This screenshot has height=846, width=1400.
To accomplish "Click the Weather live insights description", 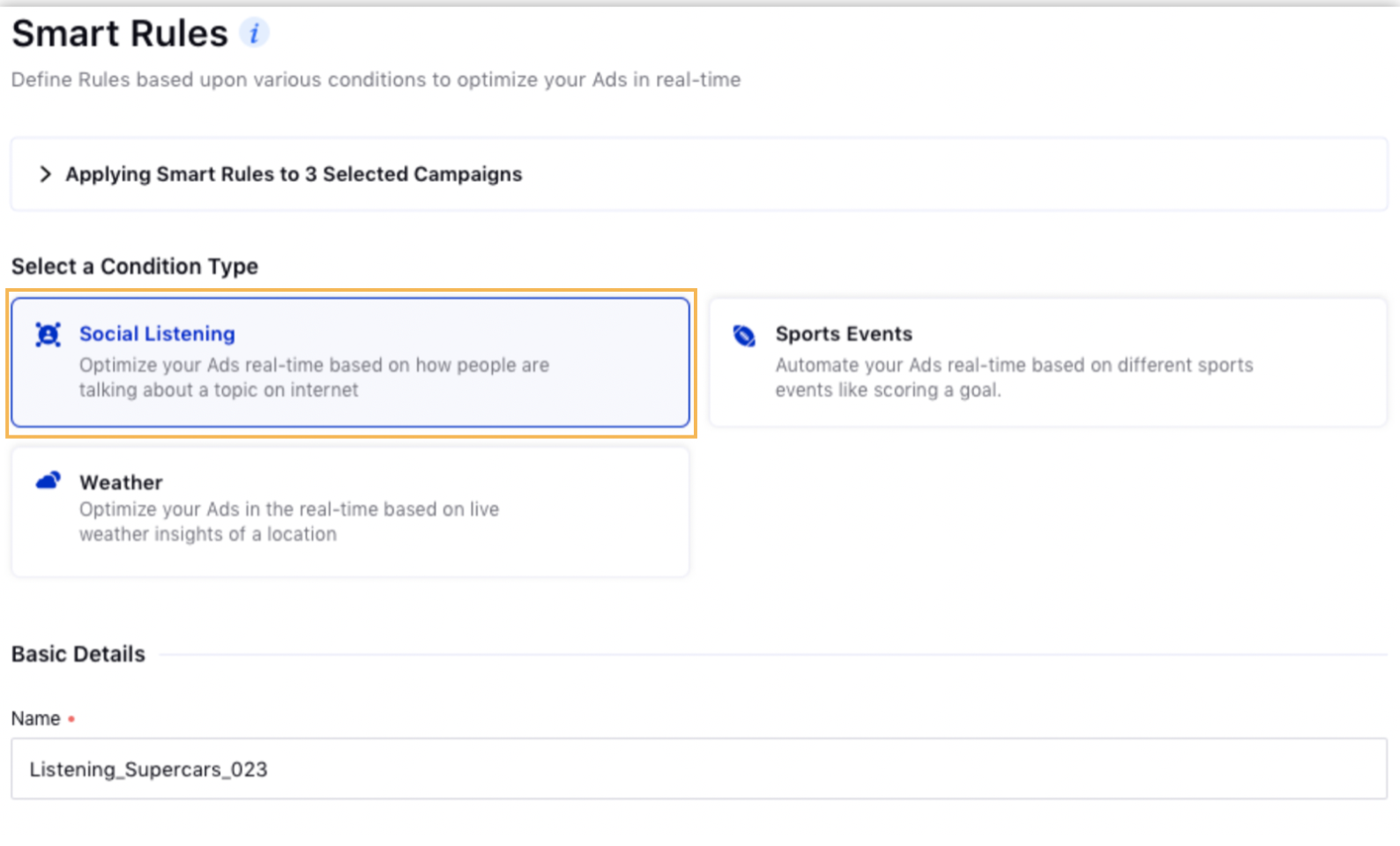I will click(289, 522).
